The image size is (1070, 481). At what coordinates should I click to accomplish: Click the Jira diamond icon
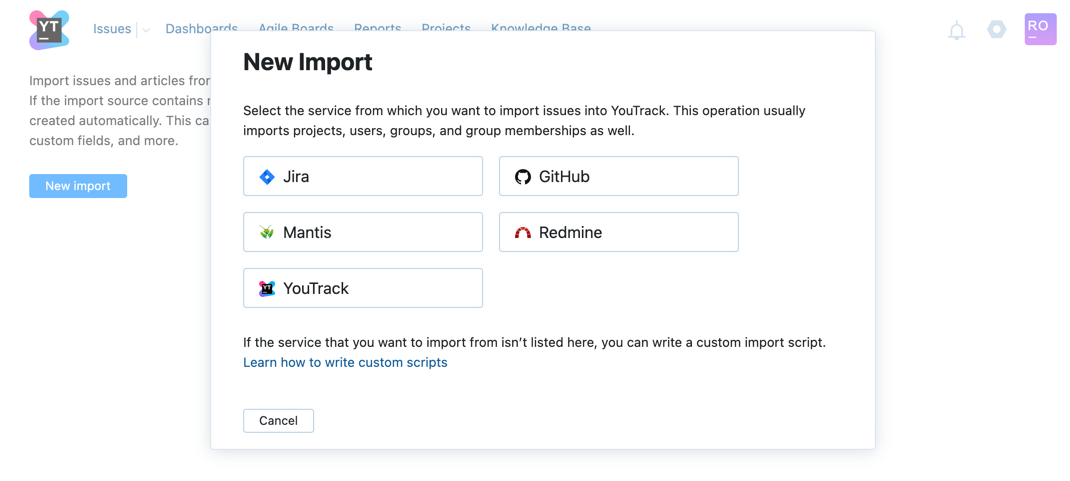(x=267, y=177)
